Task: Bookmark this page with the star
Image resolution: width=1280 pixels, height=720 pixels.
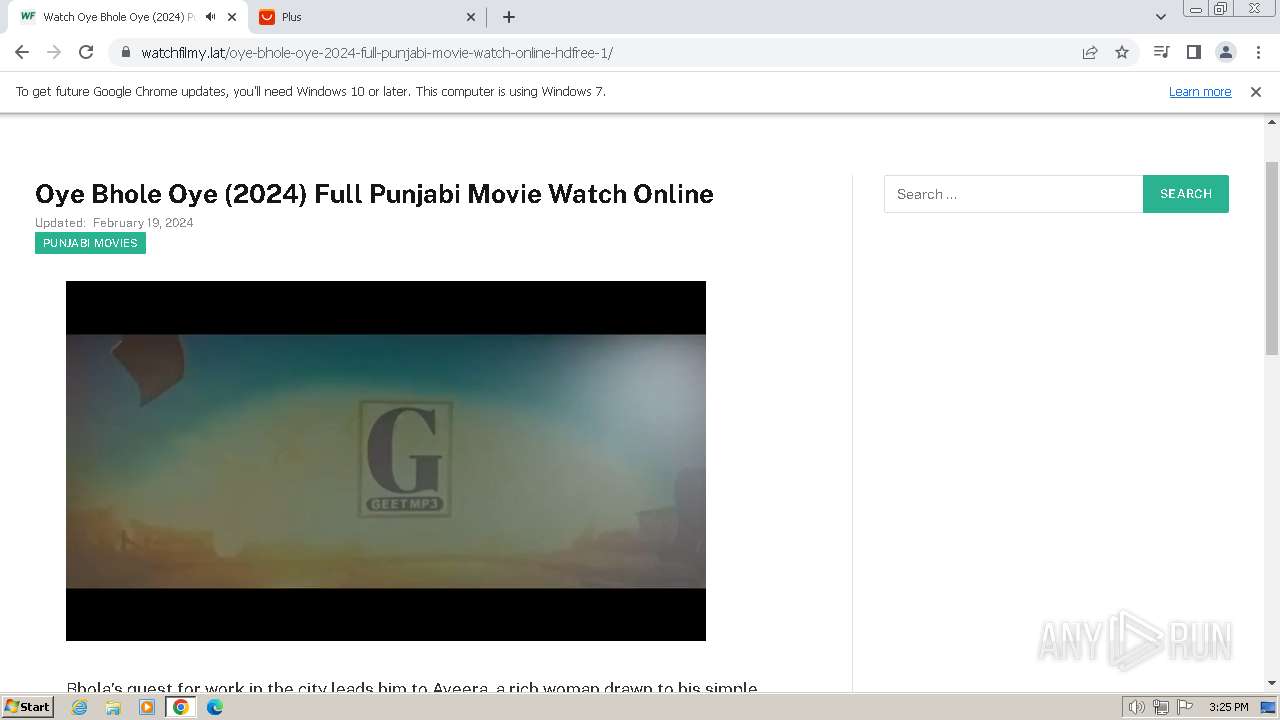Action: pos(1122,53)
